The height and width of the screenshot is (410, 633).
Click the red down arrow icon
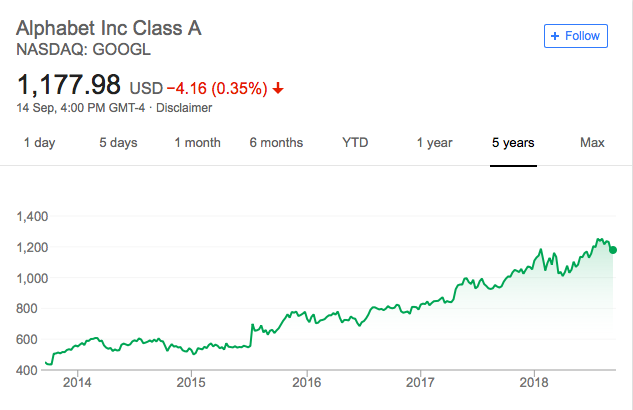click(278, 88)
